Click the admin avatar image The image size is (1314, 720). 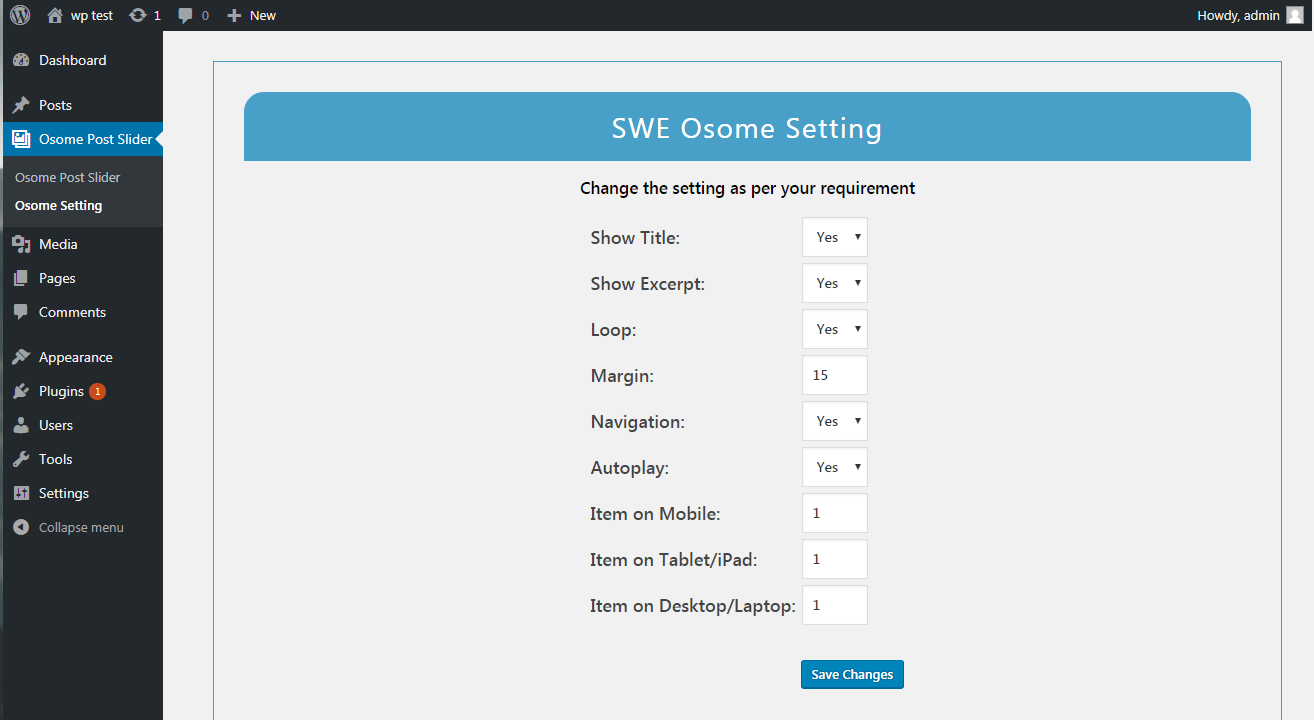[x=1295, y=15]
